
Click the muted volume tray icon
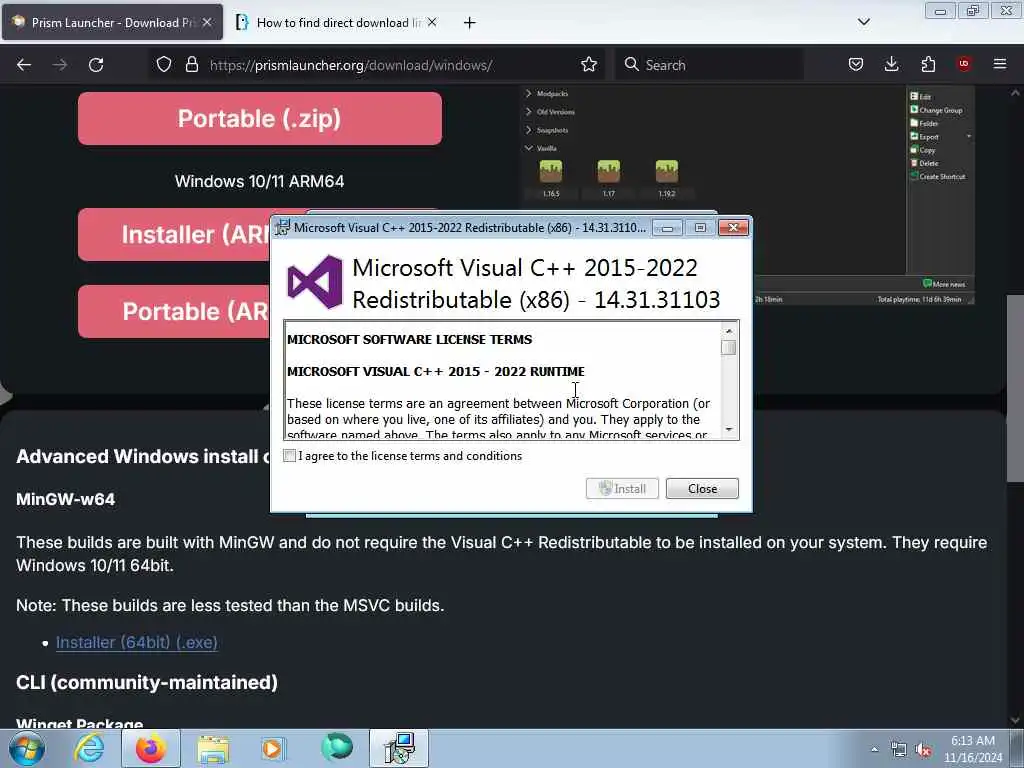coord(923,750)
